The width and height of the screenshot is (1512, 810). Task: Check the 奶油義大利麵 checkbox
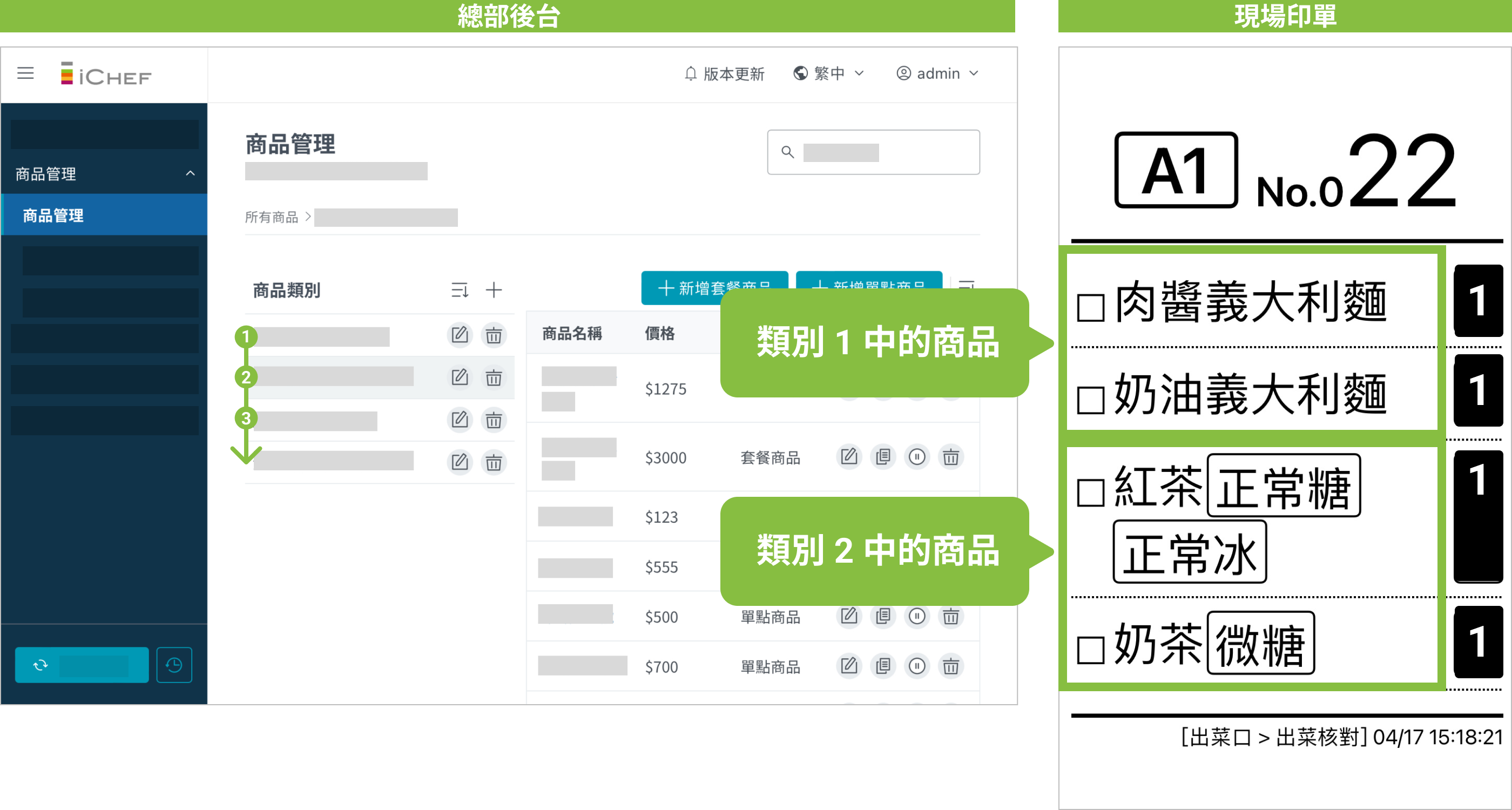pyautogui.click(x=1091, y=400)
